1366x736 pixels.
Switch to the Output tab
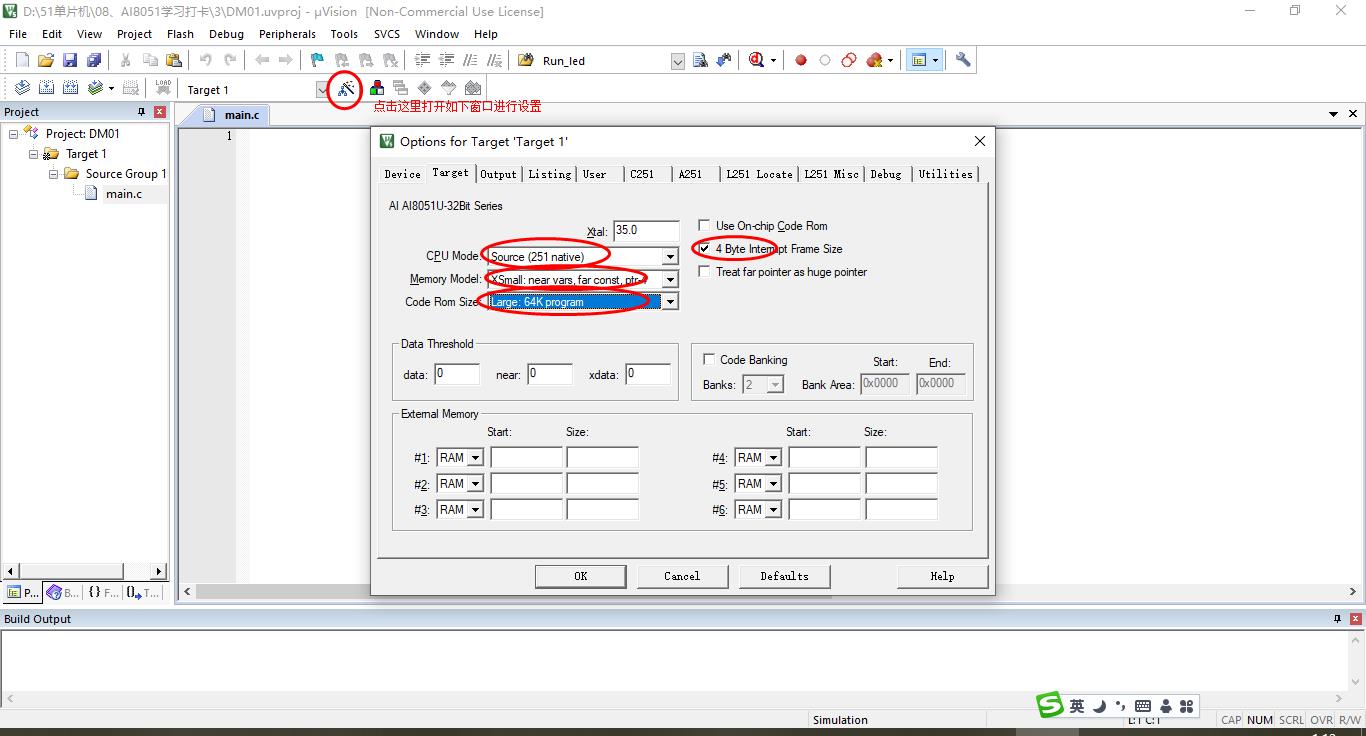[498, 174]
